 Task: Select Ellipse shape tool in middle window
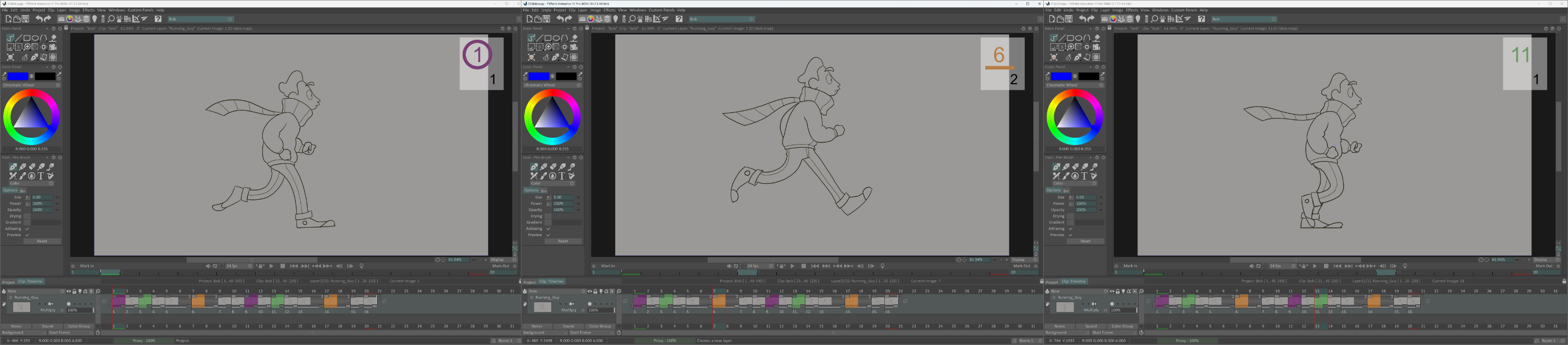556,38
